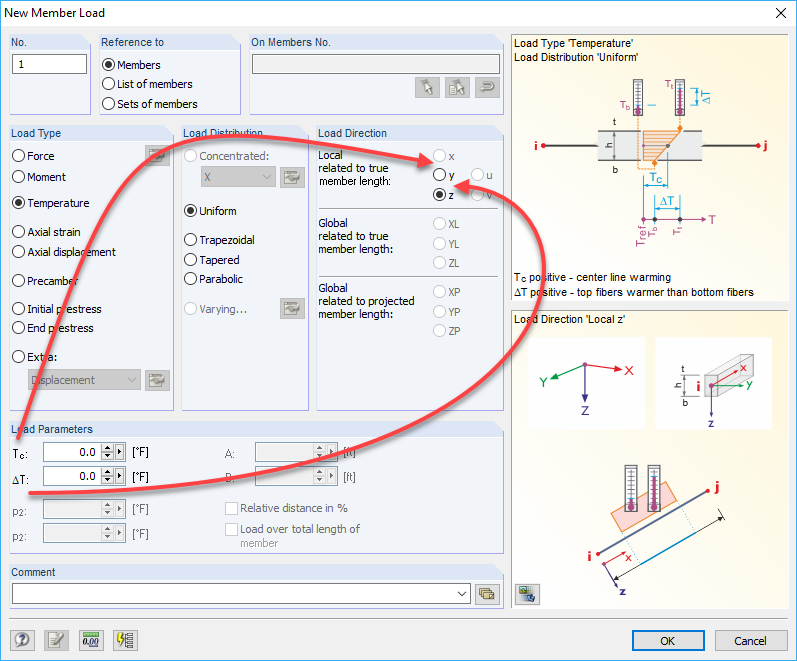Decrease ΔT value with spinner down arrow

[107, 480]
